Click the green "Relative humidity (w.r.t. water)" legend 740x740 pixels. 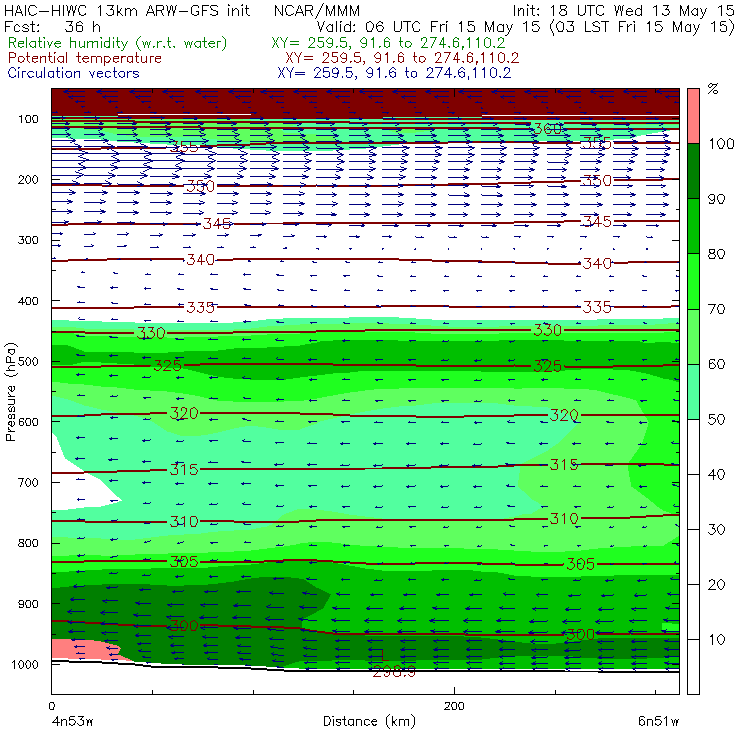coord(118,43)
